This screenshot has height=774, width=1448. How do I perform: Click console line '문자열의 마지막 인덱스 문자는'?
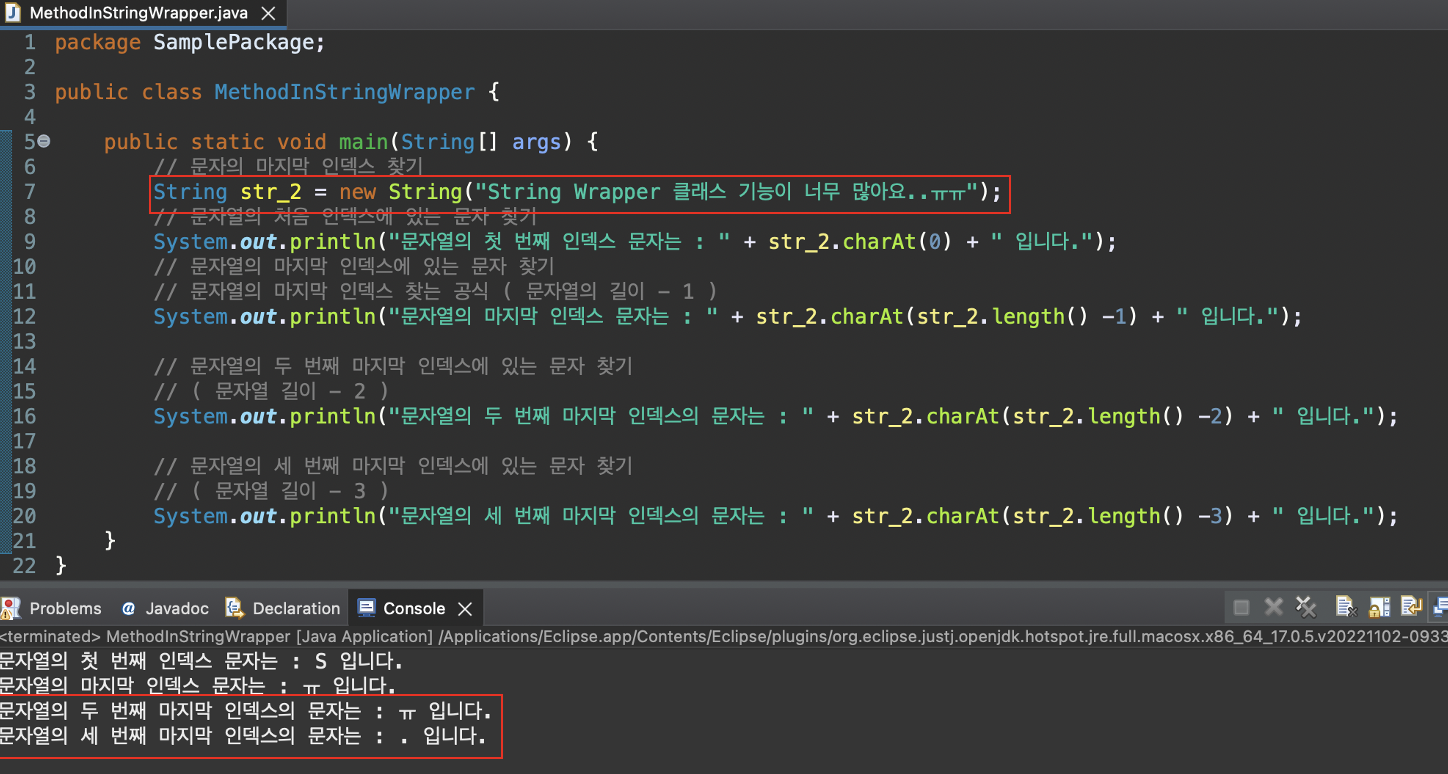198,687
